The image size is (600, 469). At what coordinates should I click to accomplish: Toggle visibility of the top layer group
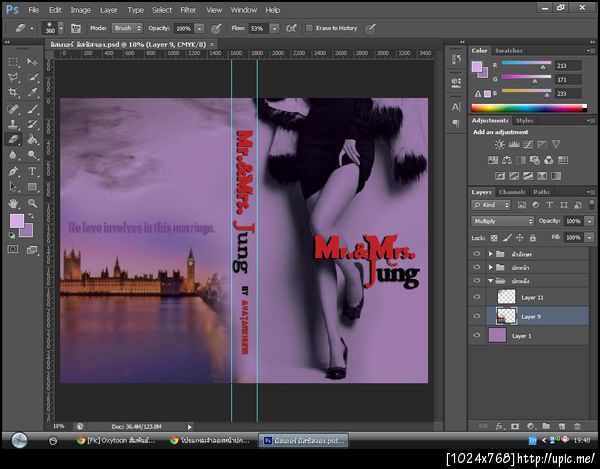(477, 254)
